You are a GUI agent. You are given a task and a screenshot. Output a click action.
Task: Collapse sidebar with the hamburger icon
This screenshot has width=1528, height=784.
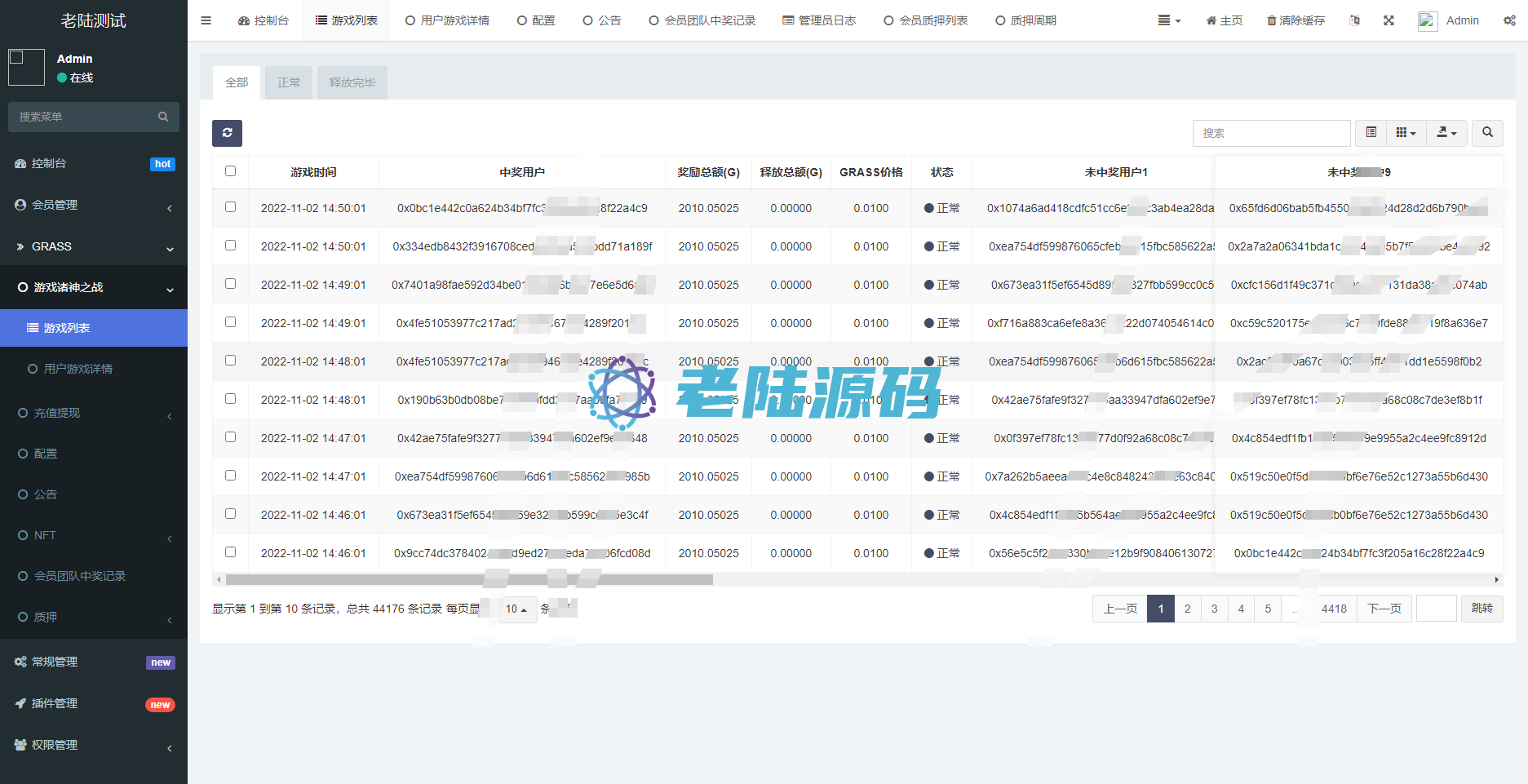click(206, 20)
